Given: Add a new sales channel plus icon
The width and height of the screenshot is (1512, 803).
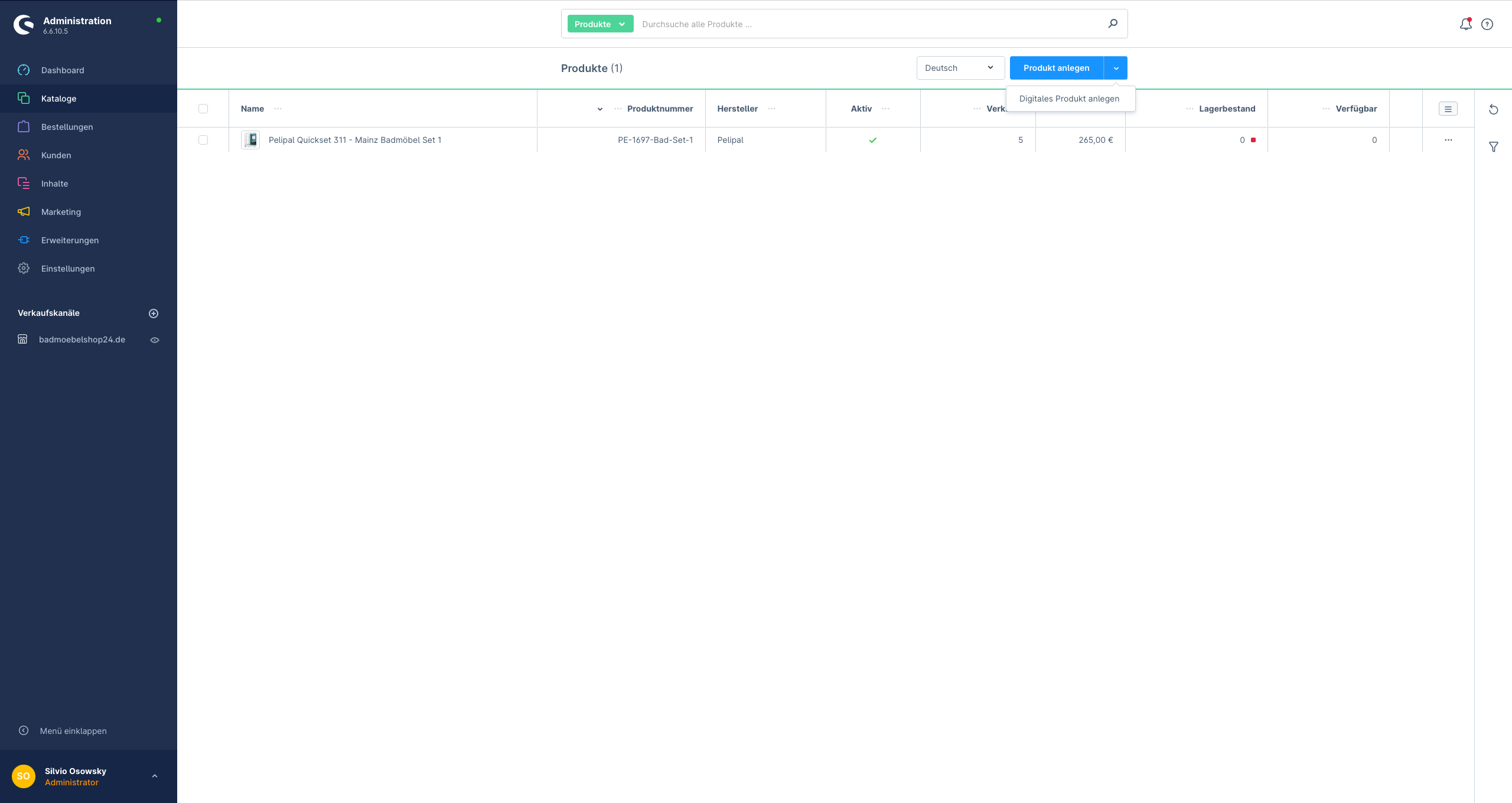Looking at the screenshot, I should pos(154,314).
